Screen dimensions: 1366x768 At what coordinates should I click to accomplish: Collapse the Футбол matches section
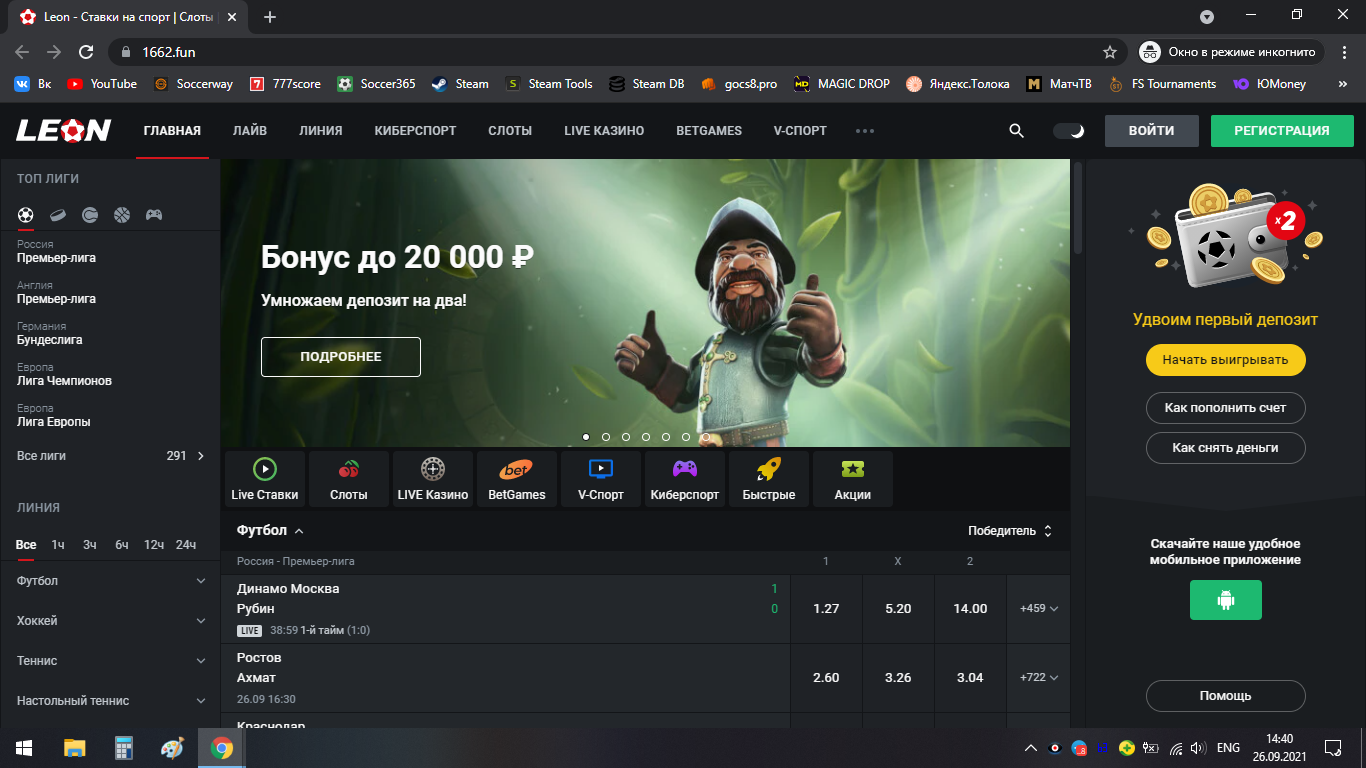pos(271,530)
